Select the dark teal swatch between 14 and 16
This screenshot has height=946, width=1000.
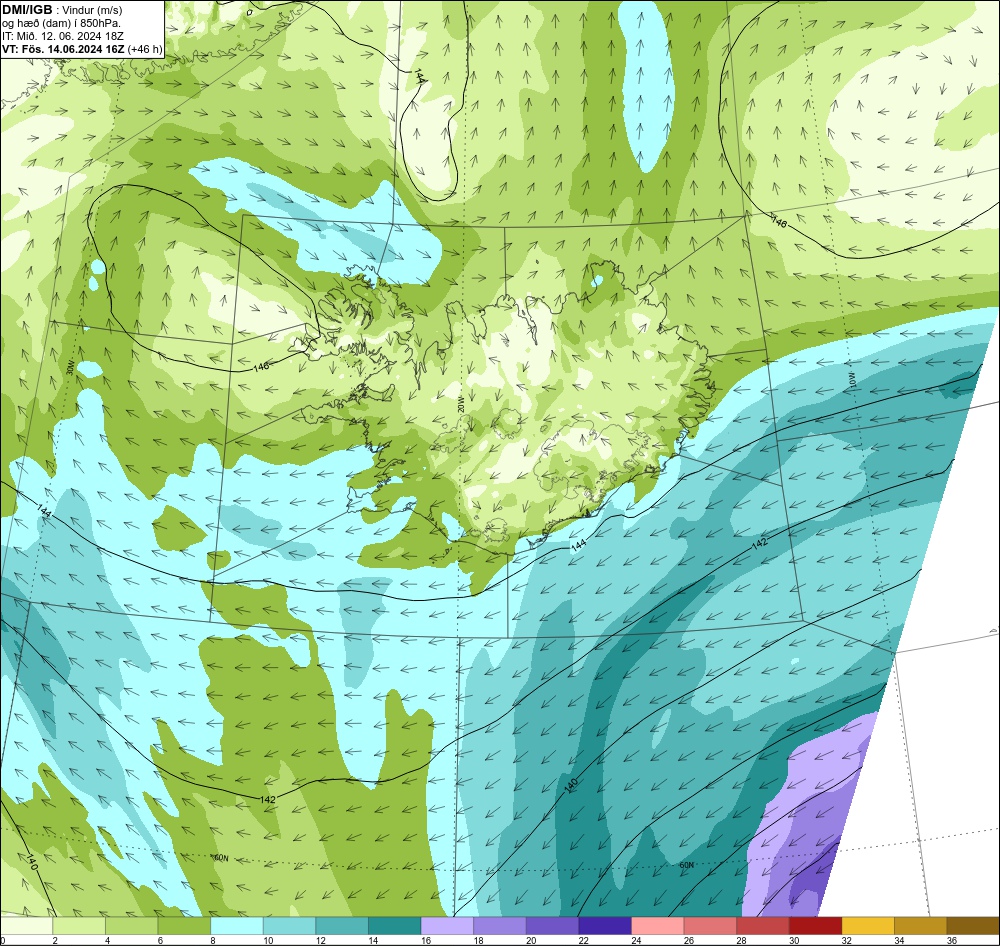coord(395,926)
